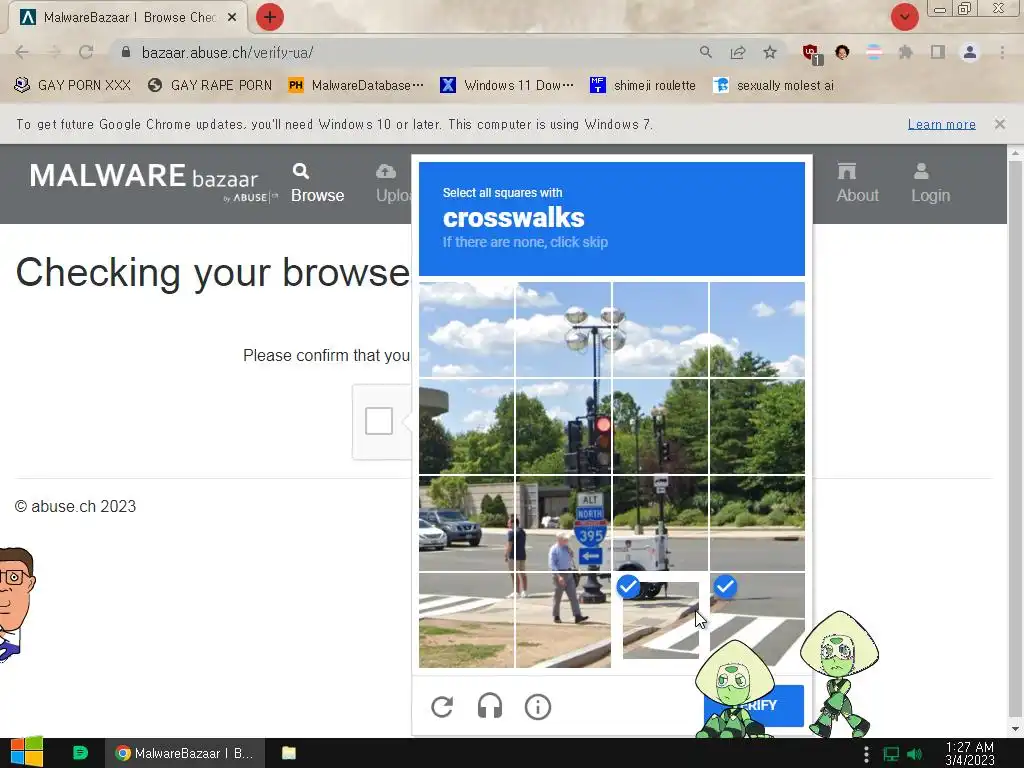Select the tile with the red traffic light
This screenshot has height=768, width=1024.
(x=564, y=426)
